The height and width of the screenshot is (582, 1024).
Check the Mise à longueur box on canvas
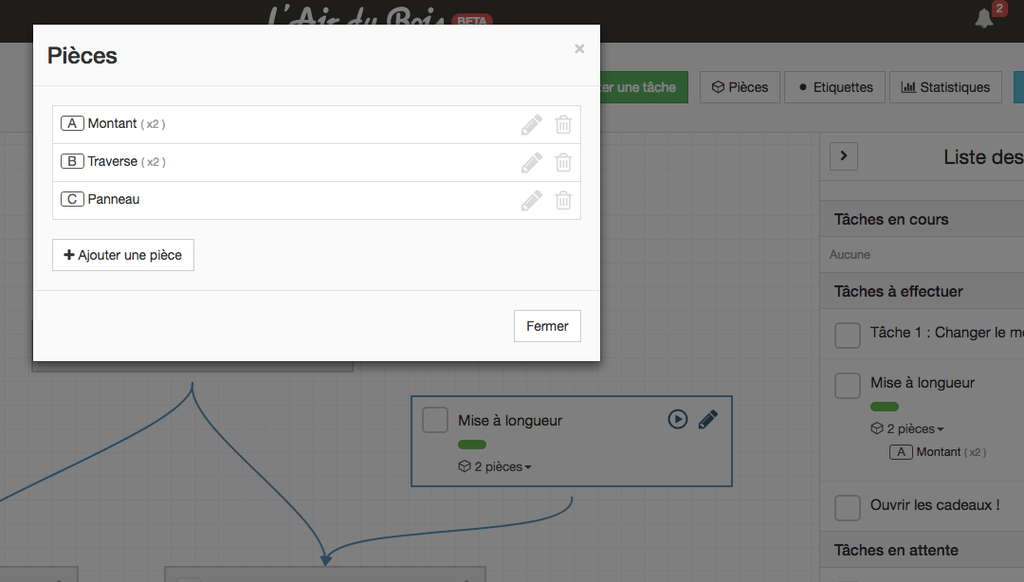click(435, 420)
